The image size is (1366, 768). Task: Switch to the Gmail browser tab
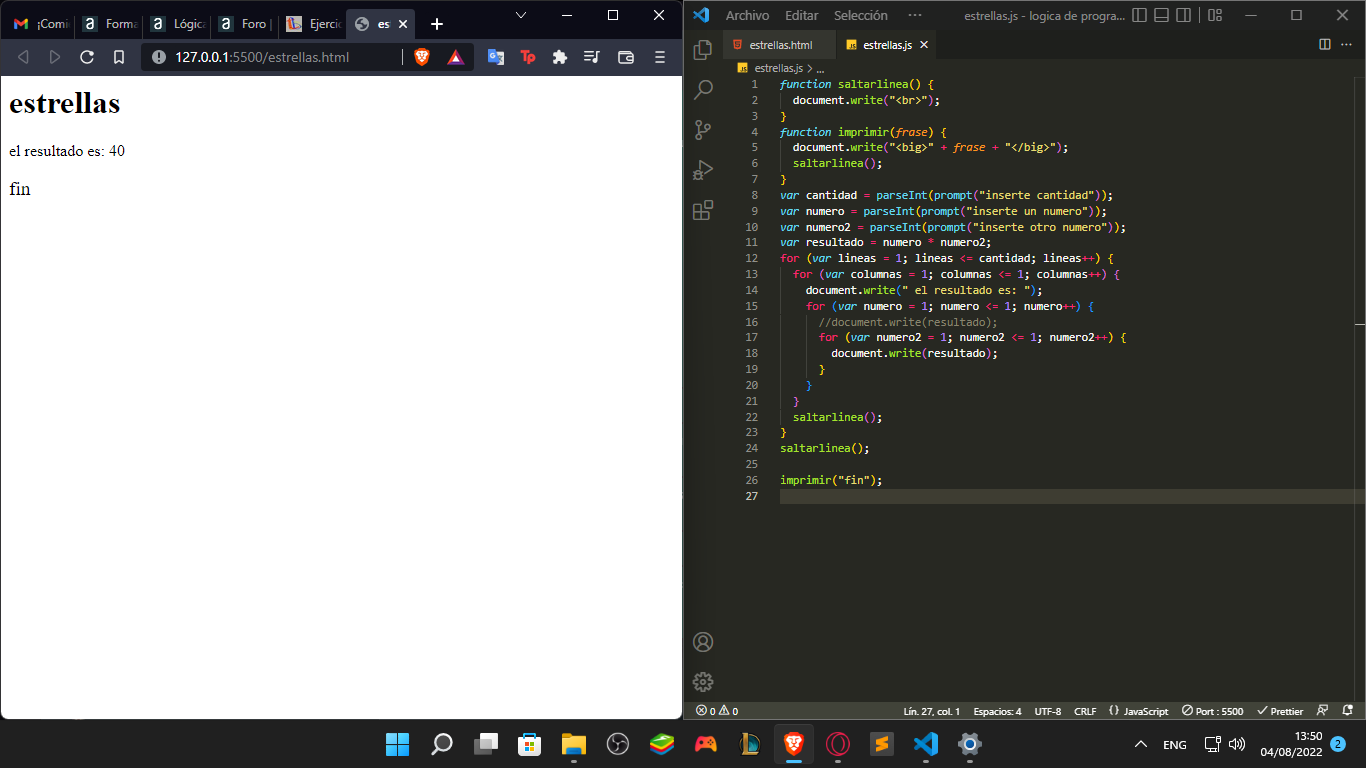tap(40, 24)
